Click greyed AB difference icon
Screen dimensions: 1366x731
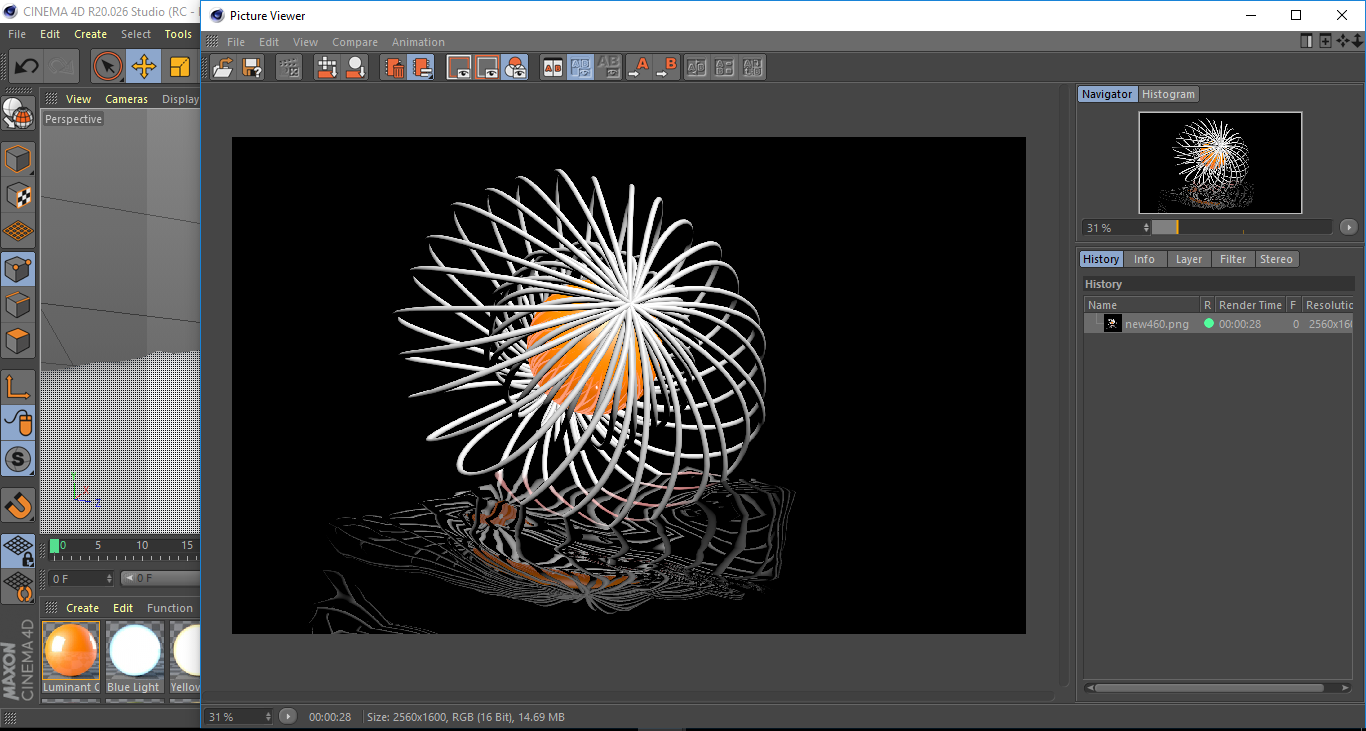point(697,67)
